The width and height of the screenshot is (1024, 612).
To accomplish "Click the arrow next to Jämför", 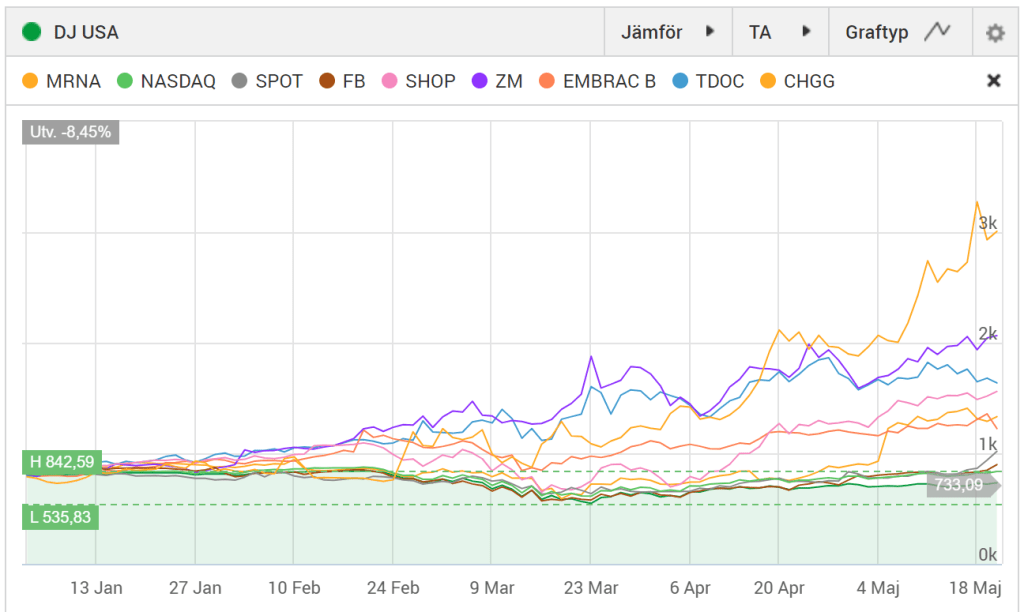I will [710, 32].
